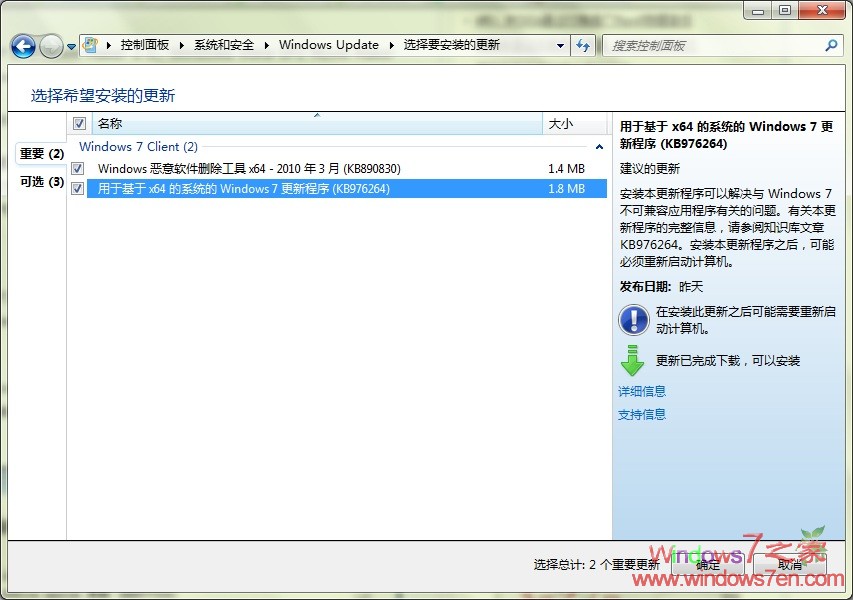
Task: Switch to the 重要 (2) category
Action: [40, 154]
